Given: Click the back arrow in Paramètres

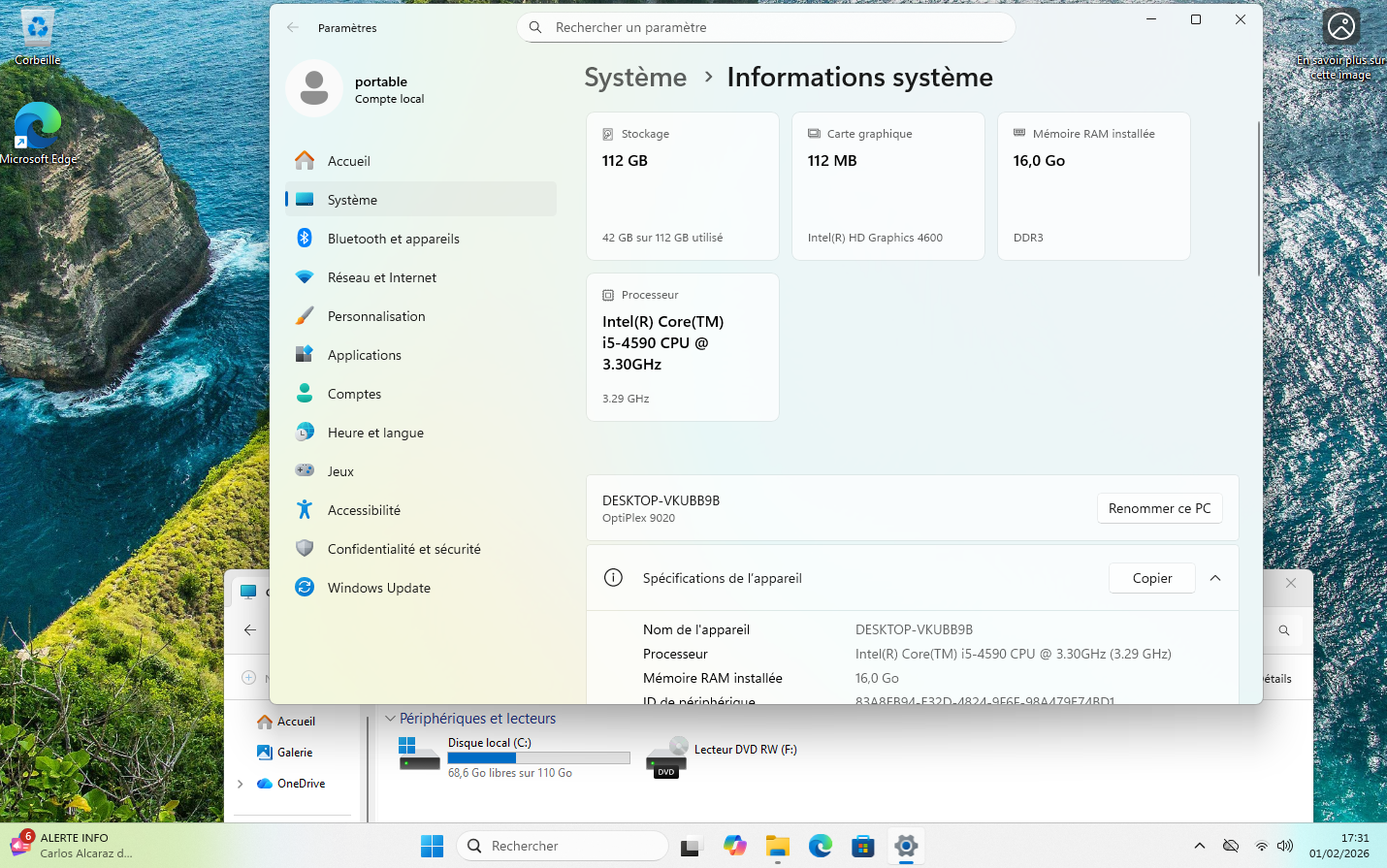Looking at the screenshot, I should tap(293, 28).
